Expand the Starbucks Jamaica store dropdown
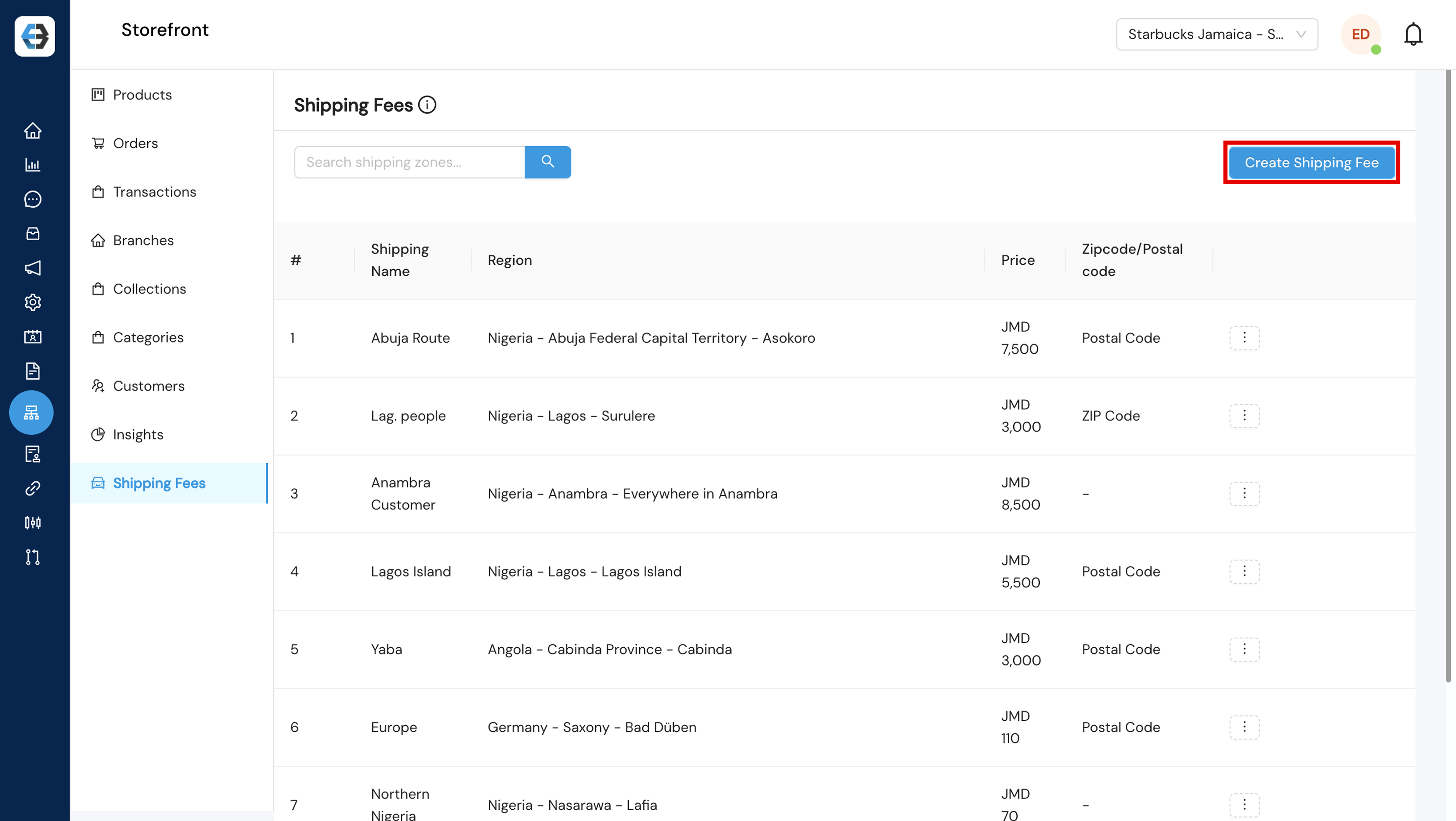Image resolution: width=1456 pixels, height=821 pixels. 1217,34
